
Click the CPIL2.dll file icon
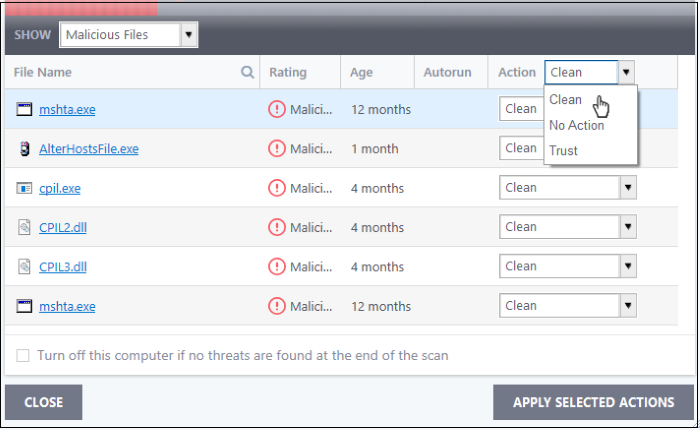tap(24, 227)
